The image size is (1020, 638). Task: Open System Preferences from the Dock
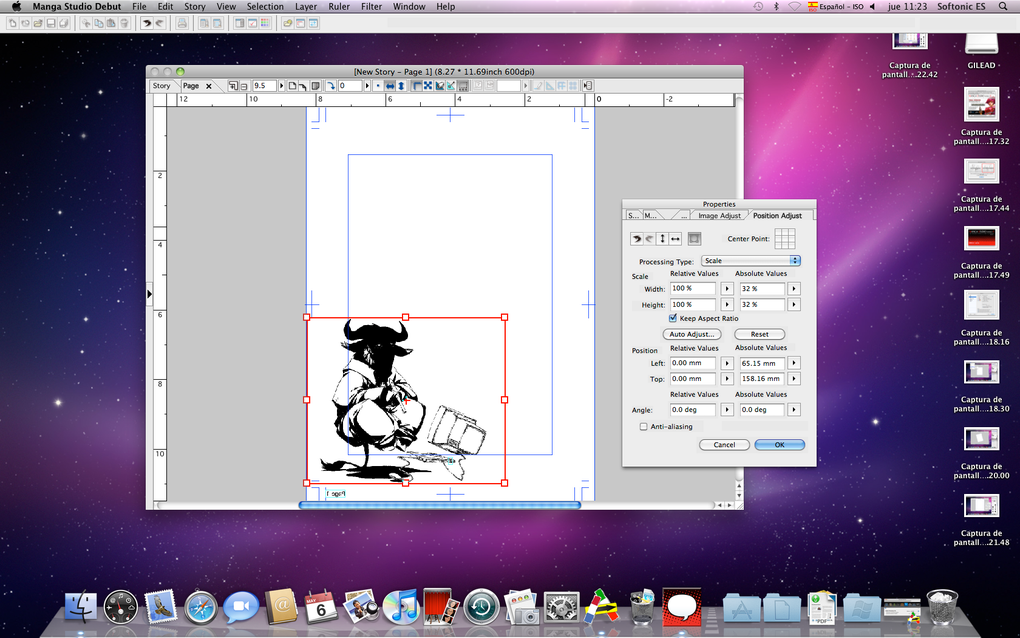coord(561,608)
